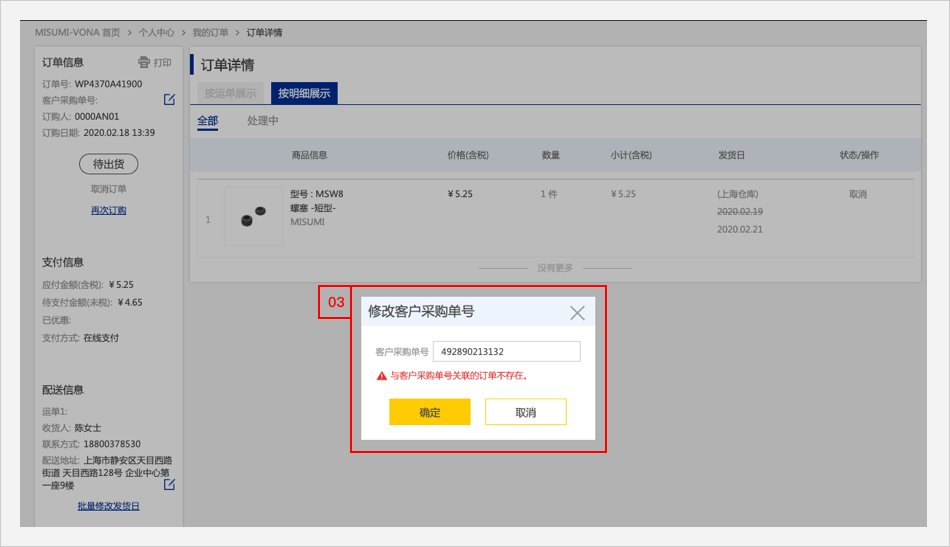Click the 待出货 status button

[108, 164]
